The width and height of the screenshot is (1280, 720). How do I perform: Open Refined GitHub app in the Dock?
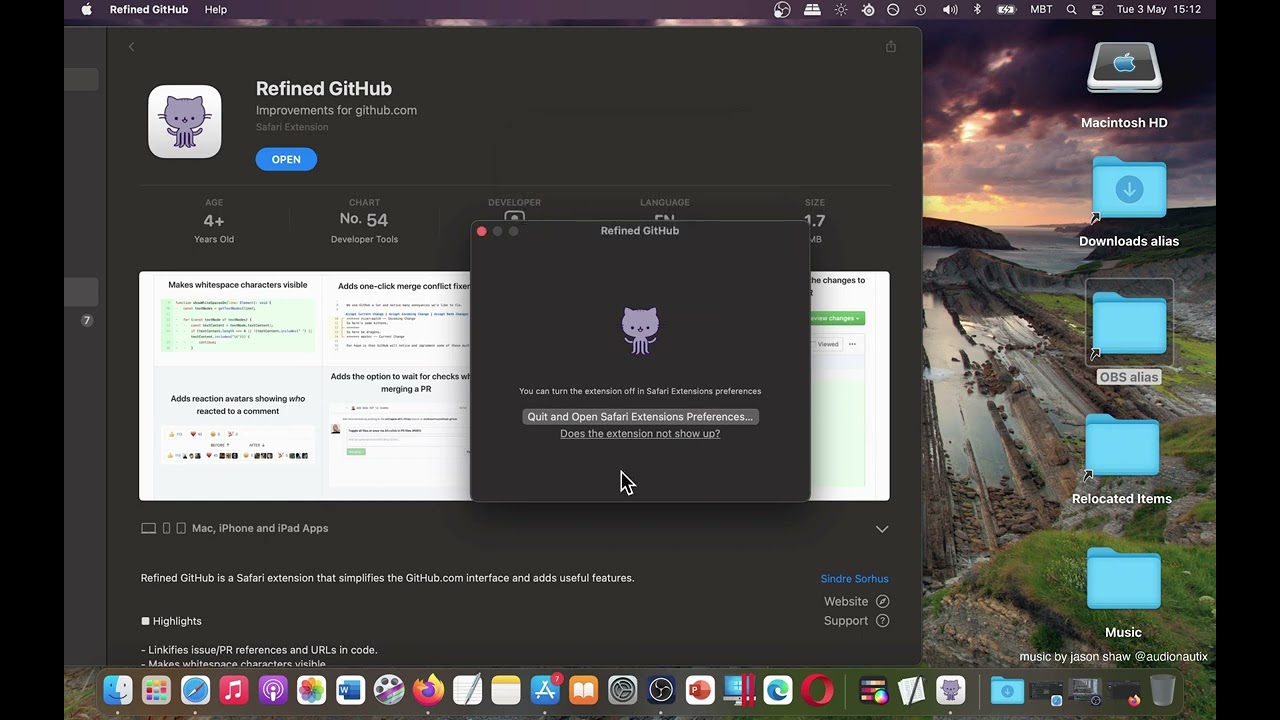(x=951, y=690)
